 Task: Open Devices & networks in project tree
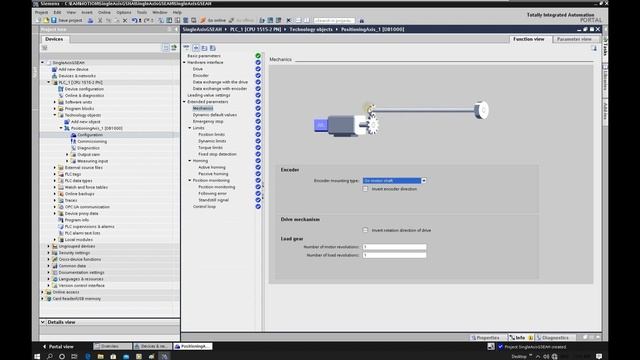(x=77, y=76)
